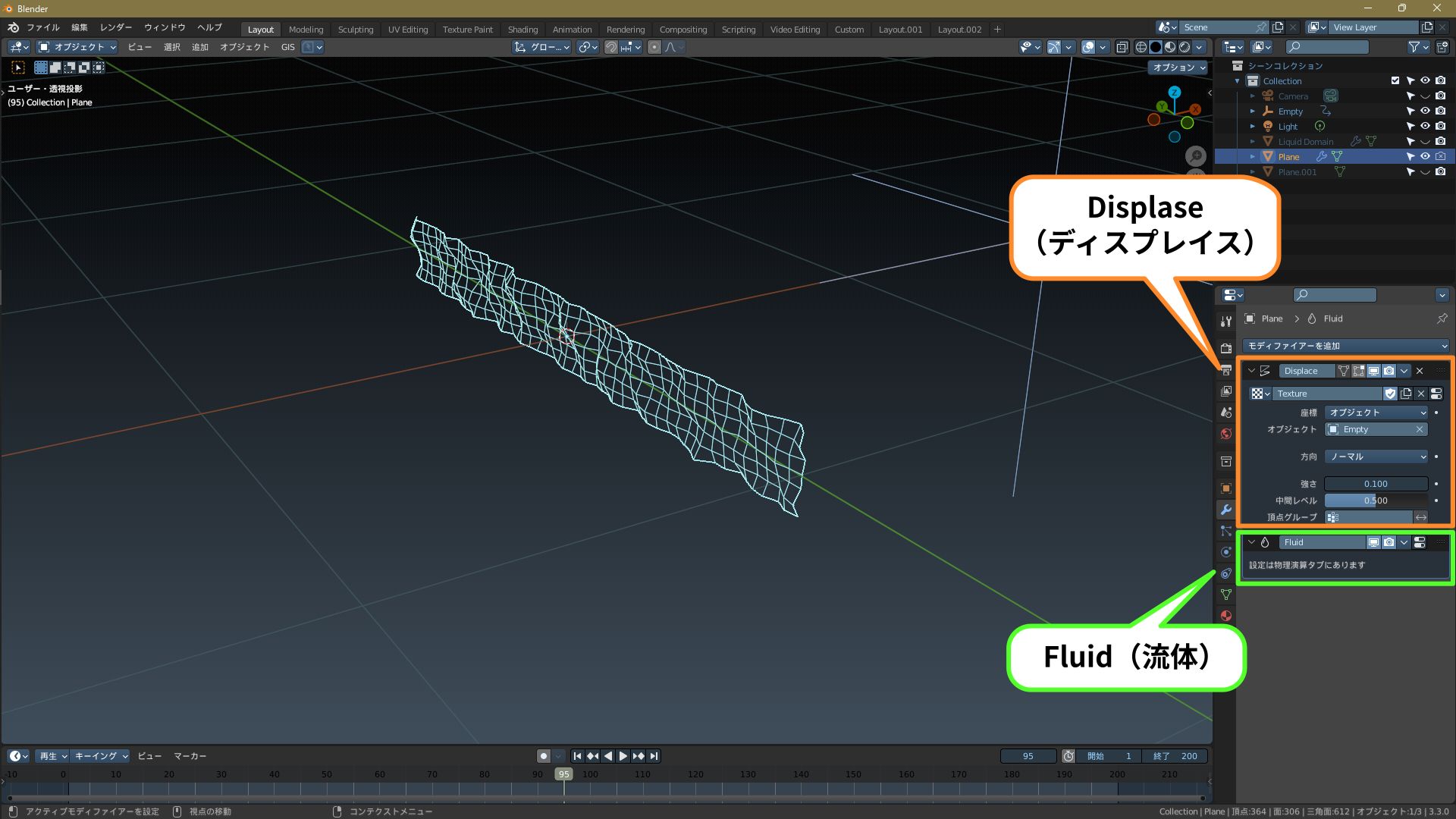Jump to the timeline end frame
The height and width of the screenshot is (819, 1456).
(x=654, y=756)
